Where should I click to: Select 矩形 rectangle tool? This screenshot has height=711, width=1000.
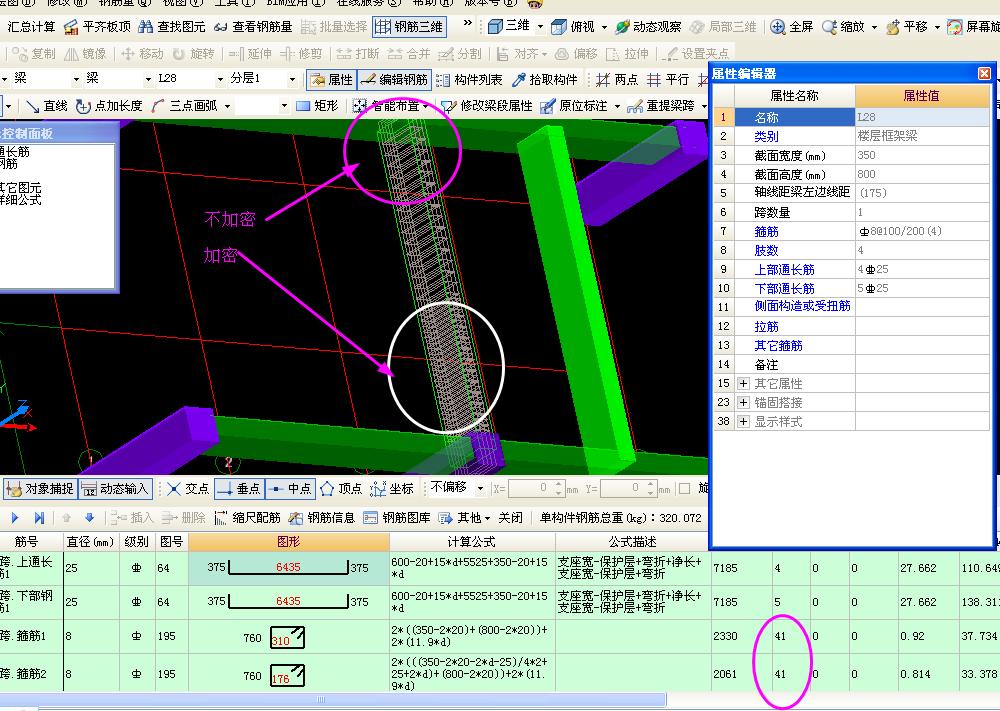(x=317, y=106)
